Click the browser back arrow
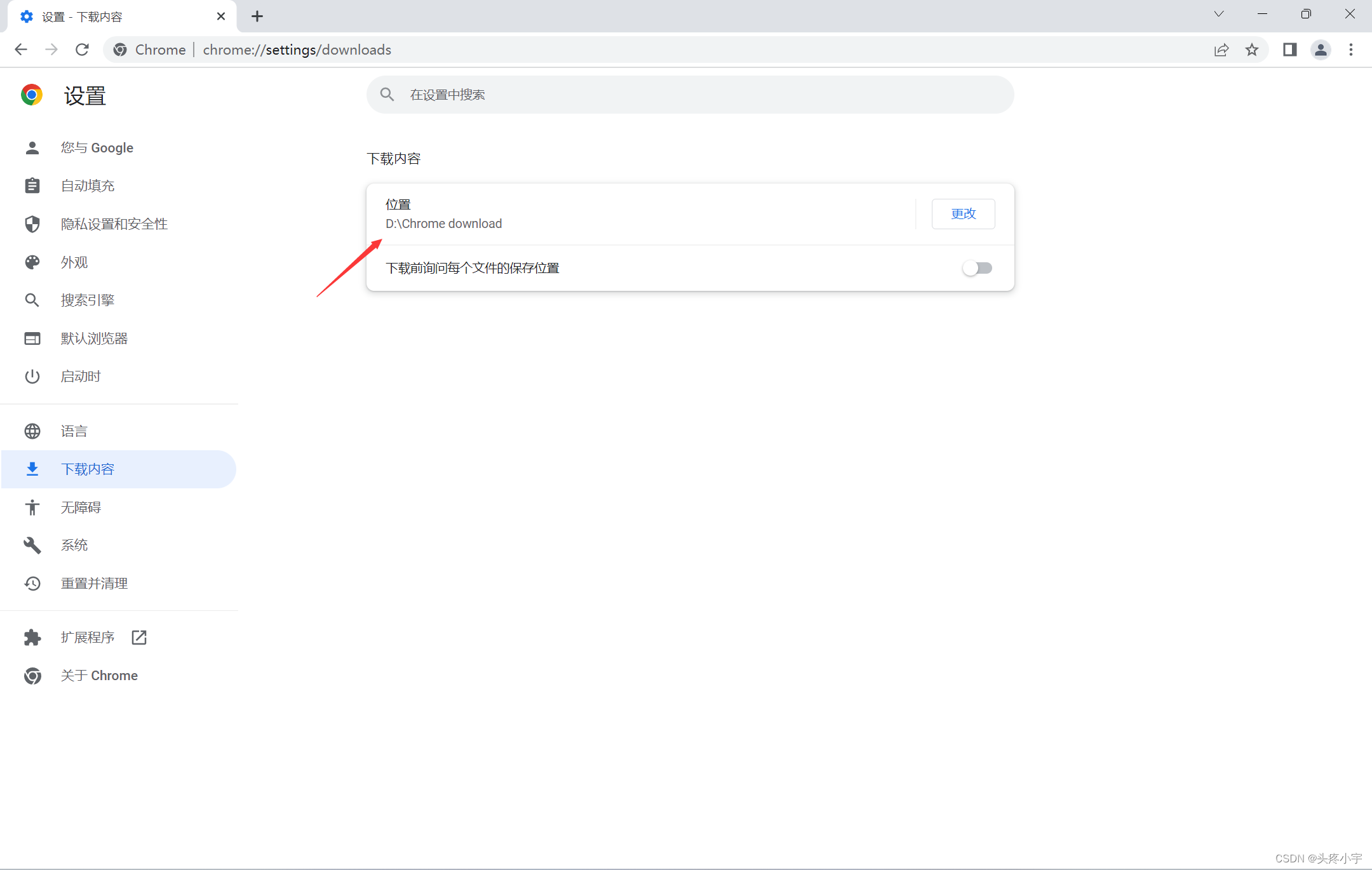Screen dimensions: 1372x870 pyautogui.click(x=21, y=50)
